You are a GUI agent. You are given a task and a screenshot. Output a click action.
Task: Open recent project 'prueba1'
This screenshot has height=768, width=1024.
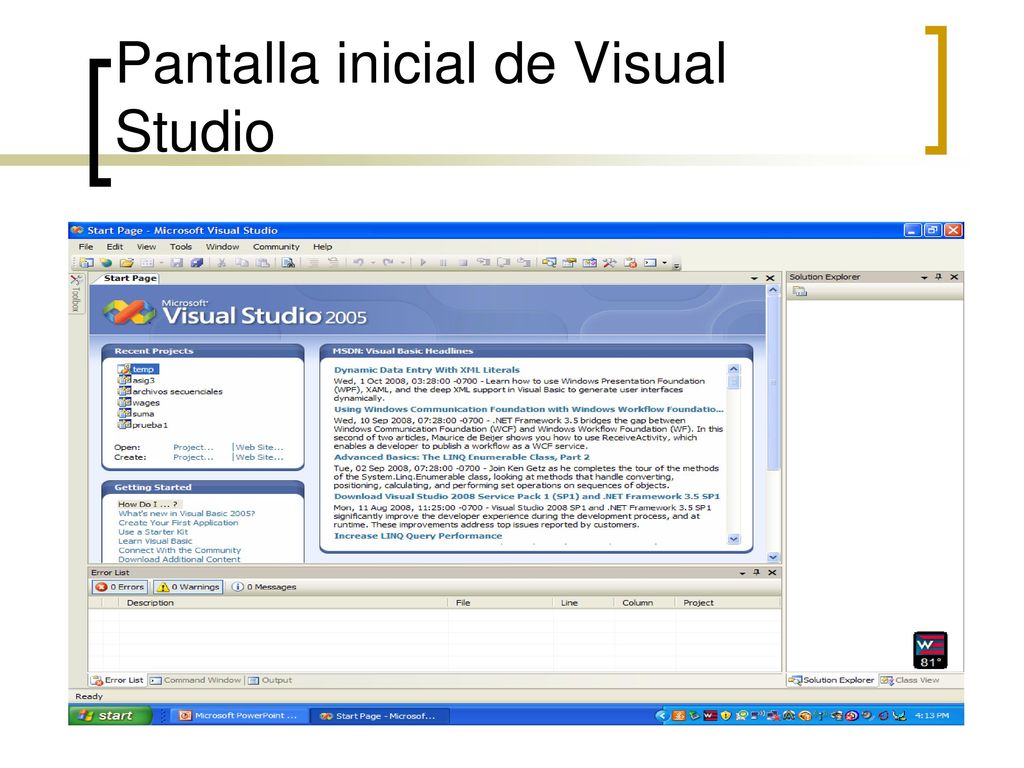pos(142,424)
